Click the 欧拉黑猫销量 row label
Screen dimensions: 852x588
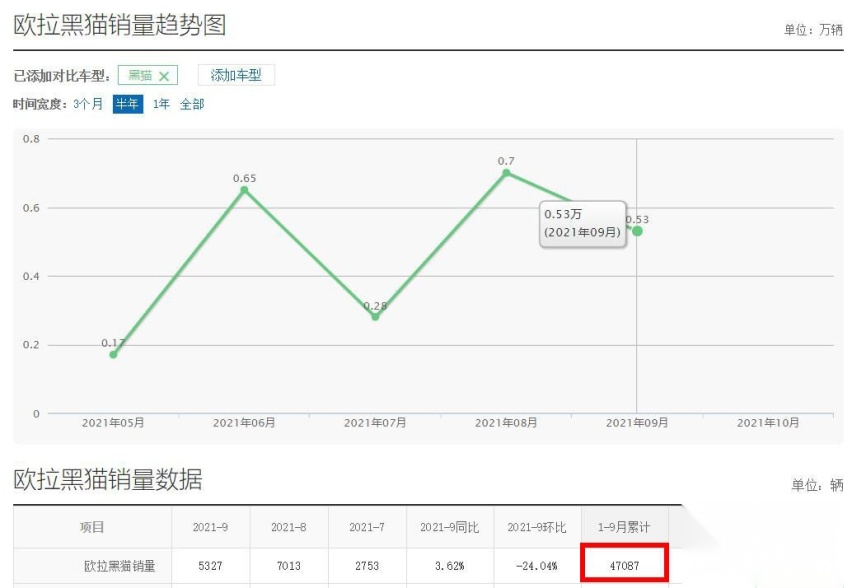click(120, 566)
